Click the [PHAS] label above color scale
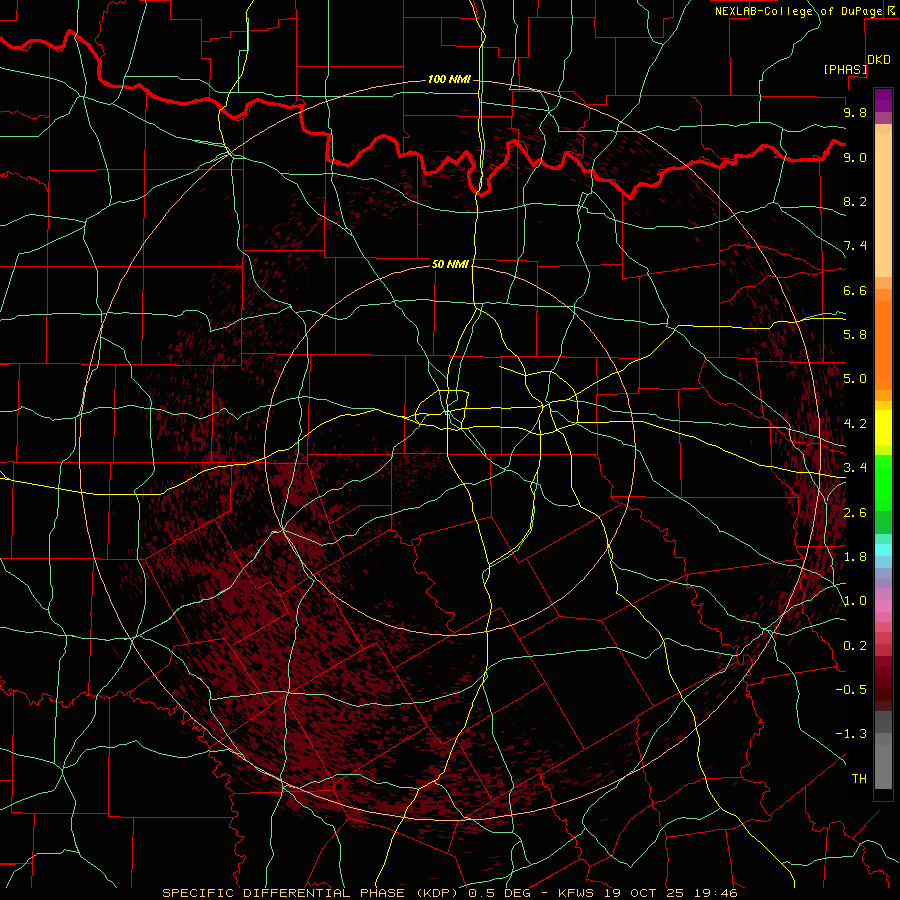This screenshot has height=900, width=900. tap(845, 69)
